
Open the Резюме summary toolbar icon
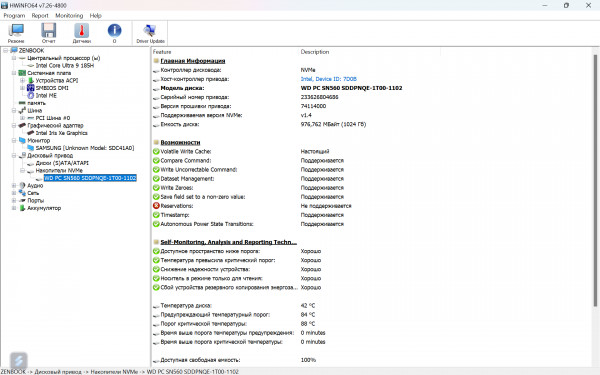point(16,33)
